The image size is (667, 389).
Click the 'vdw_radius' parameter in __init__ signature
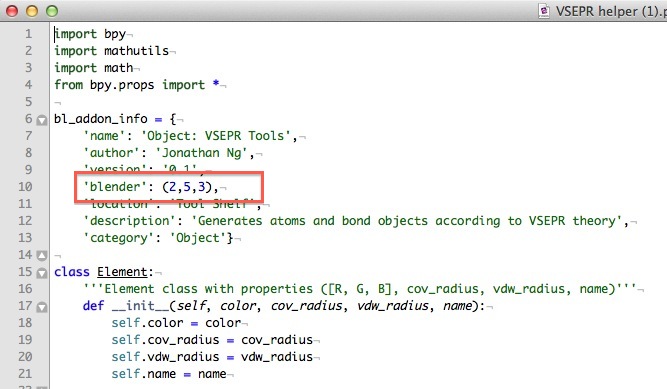[x=393, y=306]
